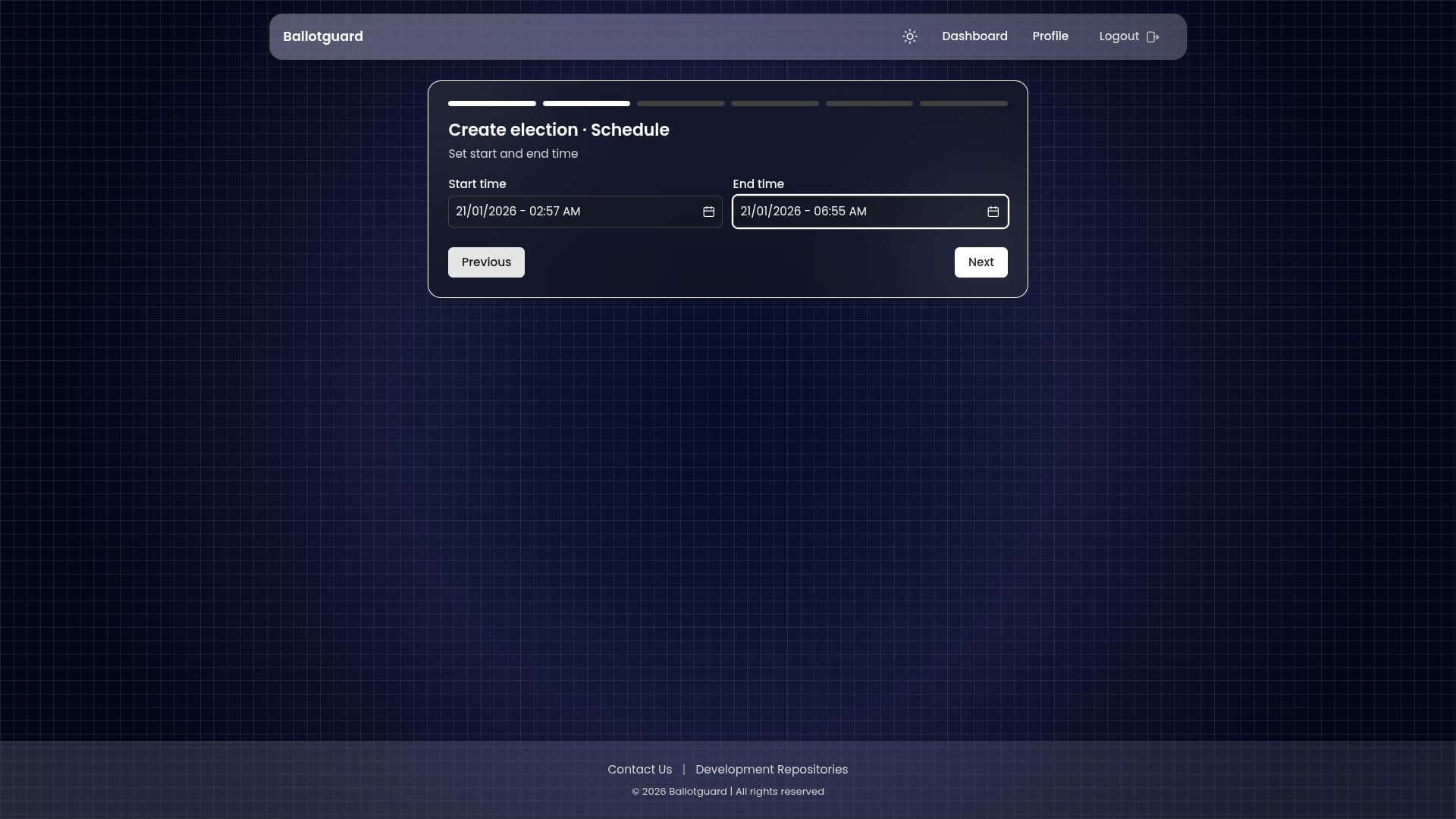Select the fourth step in the progress bar
Image resolution: width=1456 pixels, height=819 pixels.
pyautogui.click(x=774, y=103)
